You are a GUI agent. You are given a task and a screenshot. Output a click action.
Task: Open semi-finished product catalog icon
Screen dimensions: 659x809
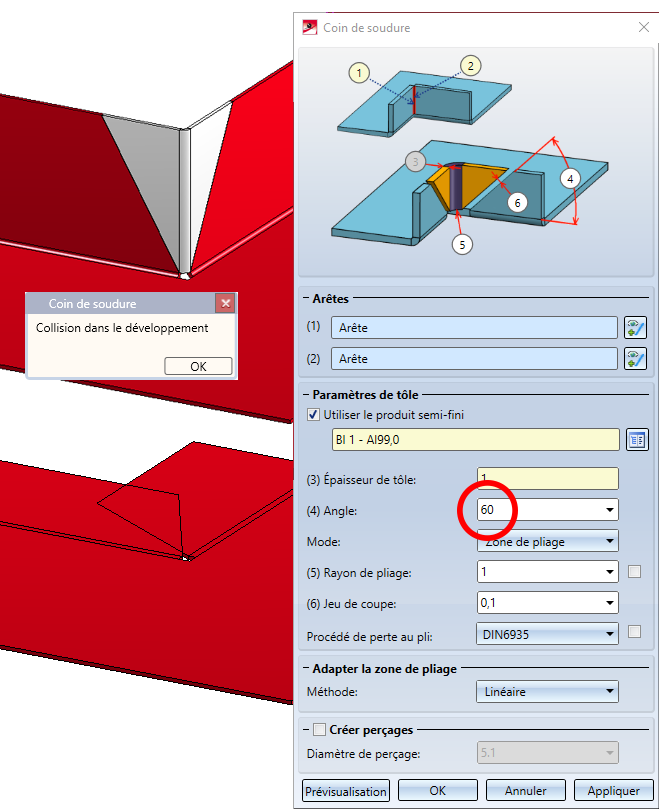point(637,440)
